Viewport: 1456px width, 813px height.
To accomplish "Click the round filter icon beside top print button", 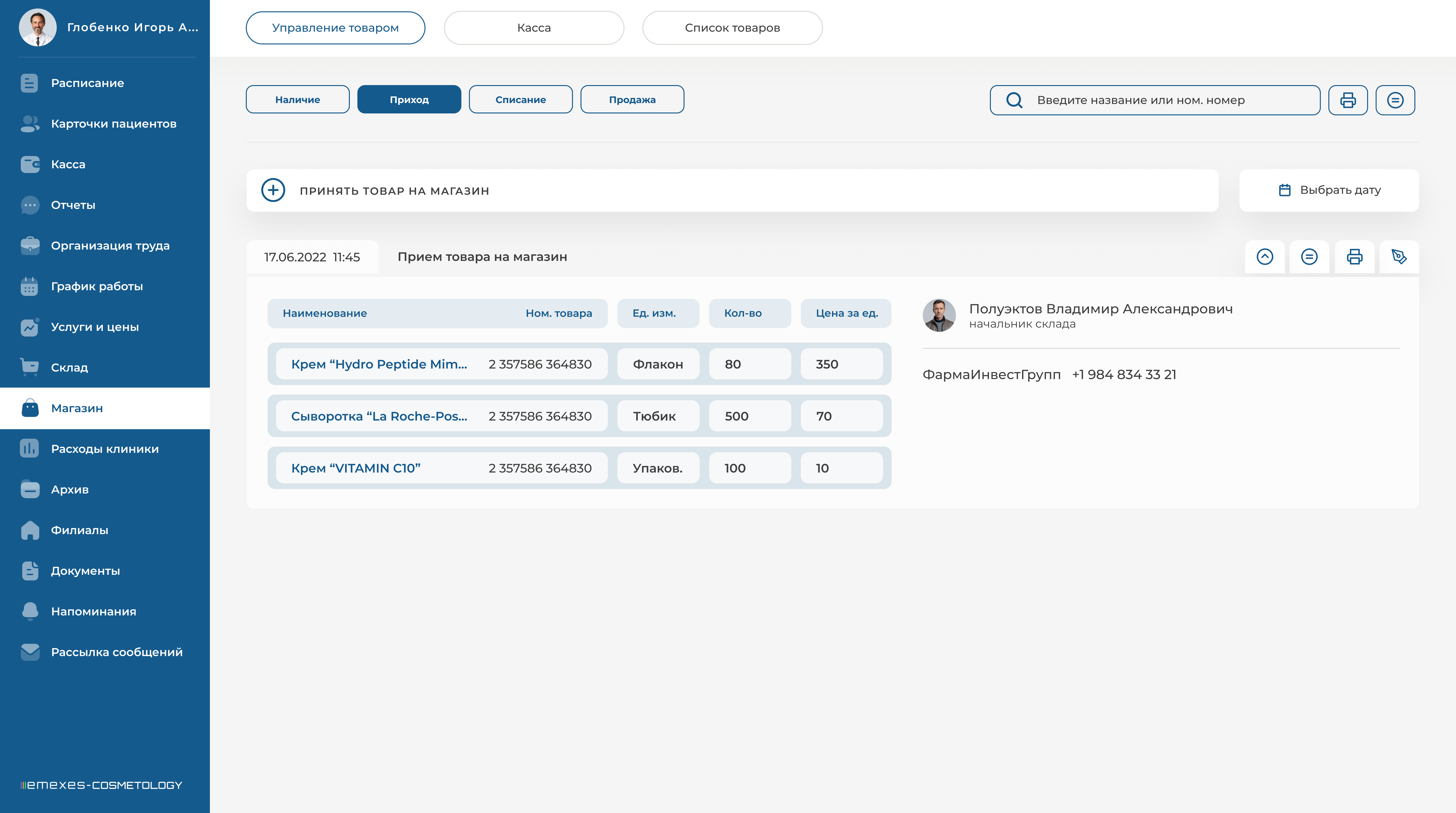I will pyautogui.click(x=1395, y=100).
